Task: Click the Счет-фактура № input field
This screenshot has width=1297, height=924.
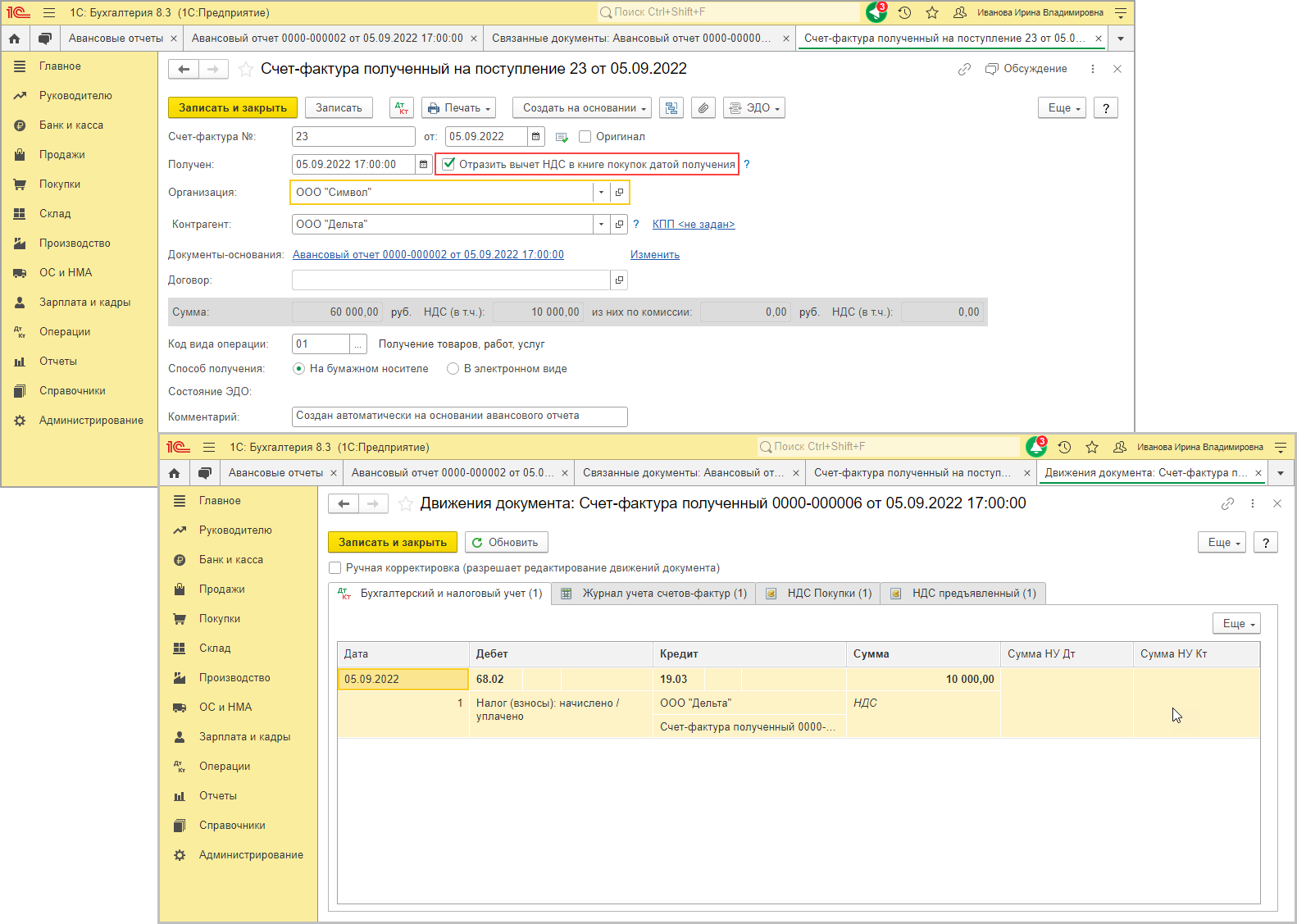Action: (353, 137)
